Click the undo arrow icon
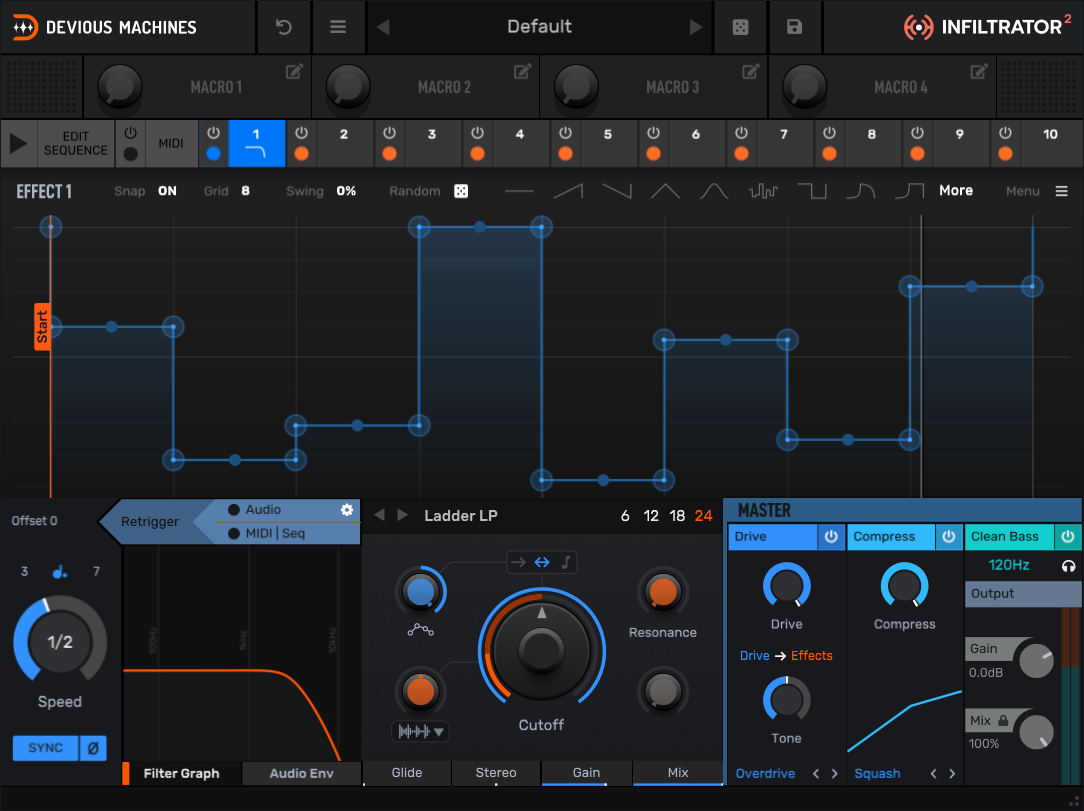The height and width of the screenshot is (811, 1084). 284,27
